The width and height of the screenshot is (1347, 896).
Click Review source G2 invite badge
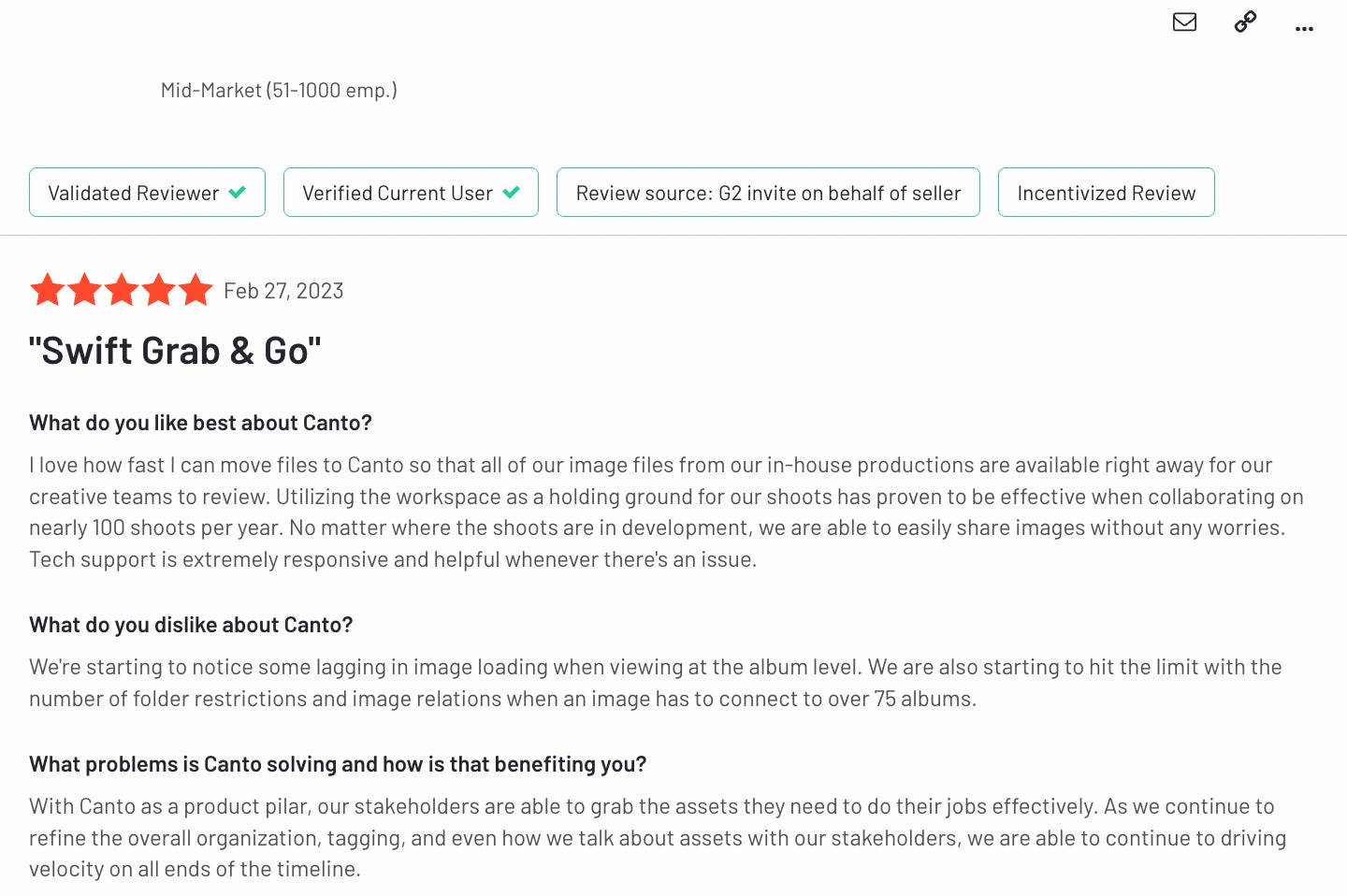(768, 193)
